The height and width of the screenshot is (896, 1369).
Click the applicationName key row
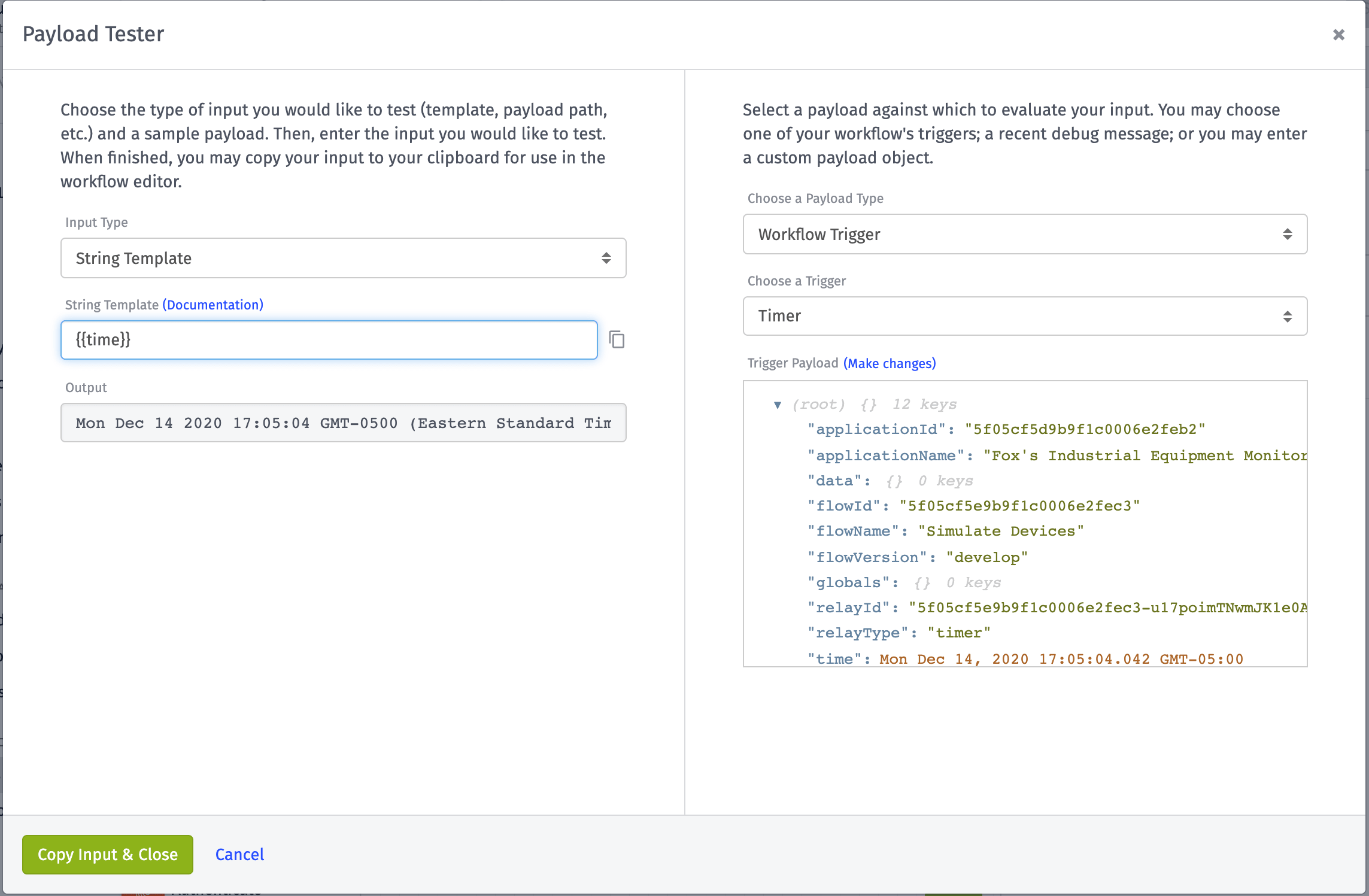[x=1057, y=455]
